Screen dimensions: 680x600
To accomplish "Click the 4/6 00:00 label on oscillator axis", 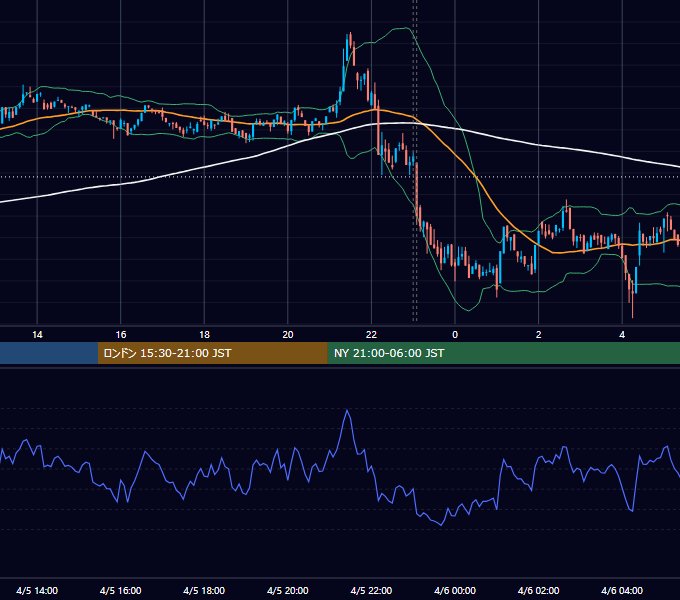I will tap(455, 590).
